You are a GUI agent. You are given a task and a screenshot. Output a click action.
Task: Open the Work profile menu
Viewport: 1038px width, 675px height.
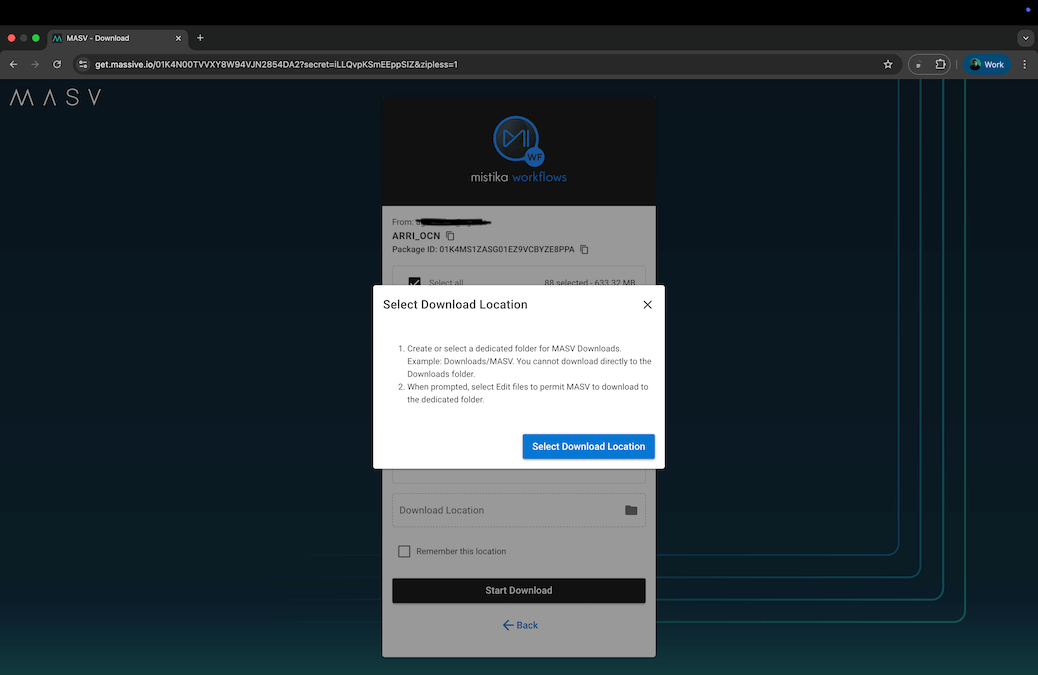pos(986,64)
